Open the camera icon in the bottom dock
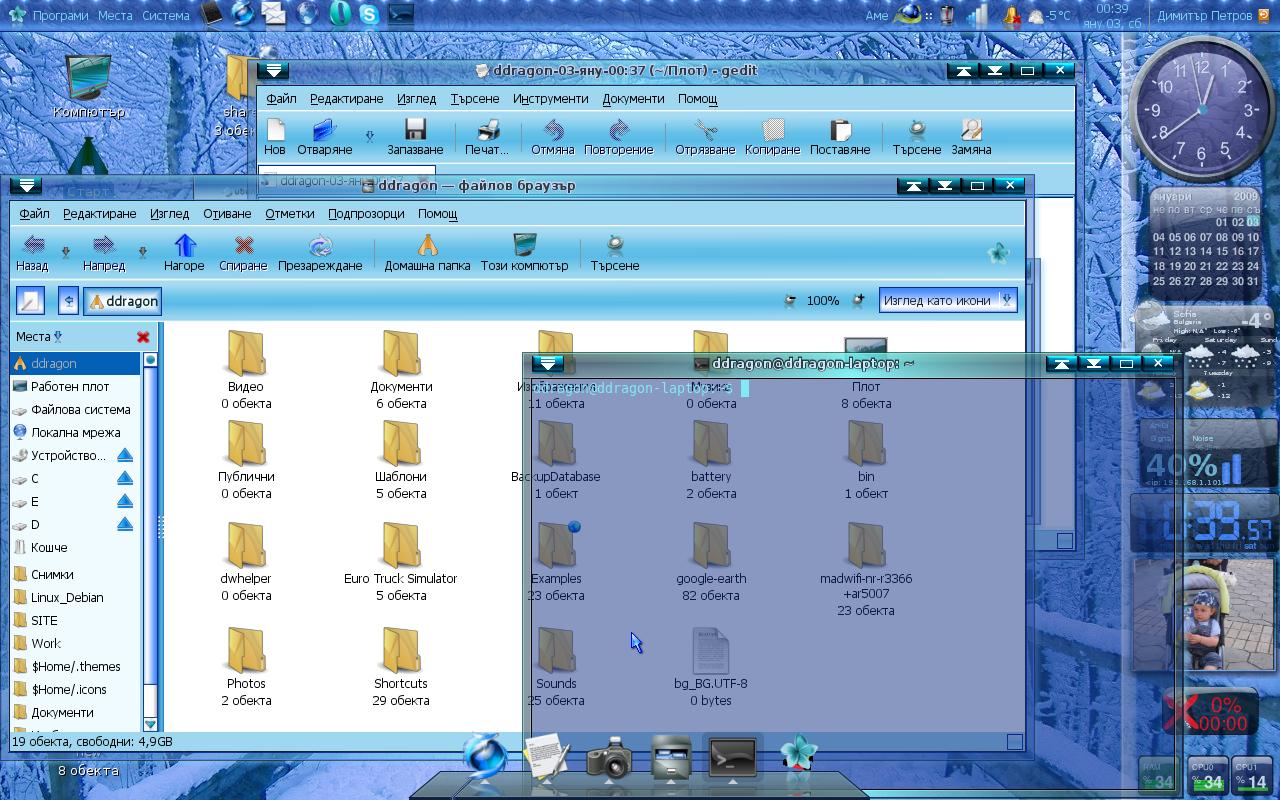Screen dimensions: 1280x800 pos(609,758)
